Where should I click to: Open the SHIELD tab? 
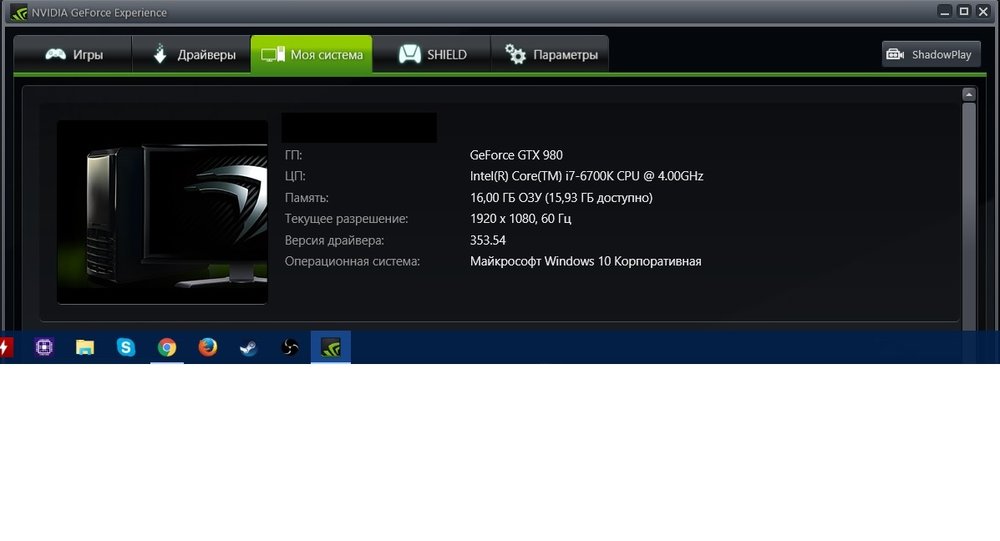[432, 55]
